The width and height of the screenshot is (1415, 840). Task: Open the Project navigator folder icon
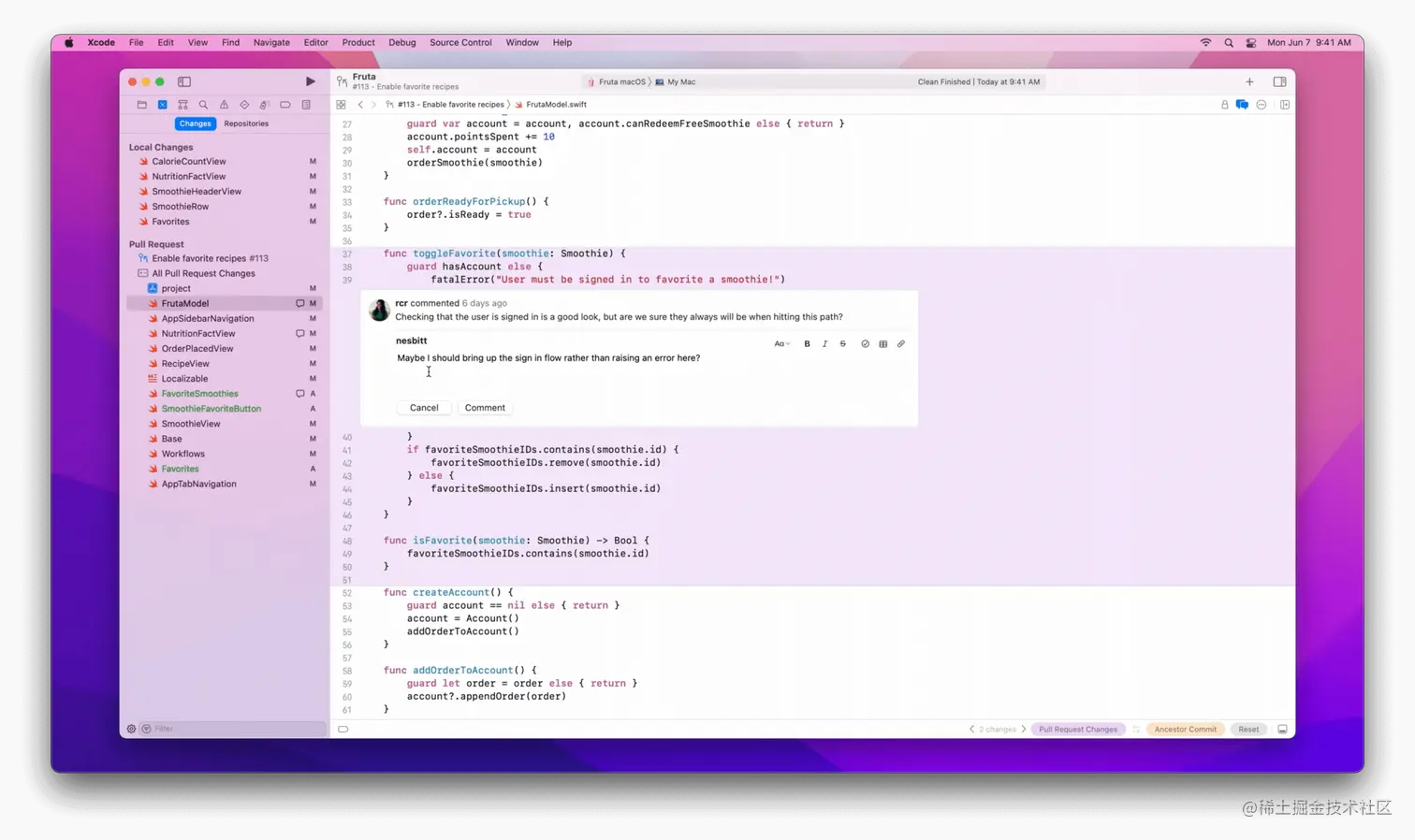click(x=141, y=105)
